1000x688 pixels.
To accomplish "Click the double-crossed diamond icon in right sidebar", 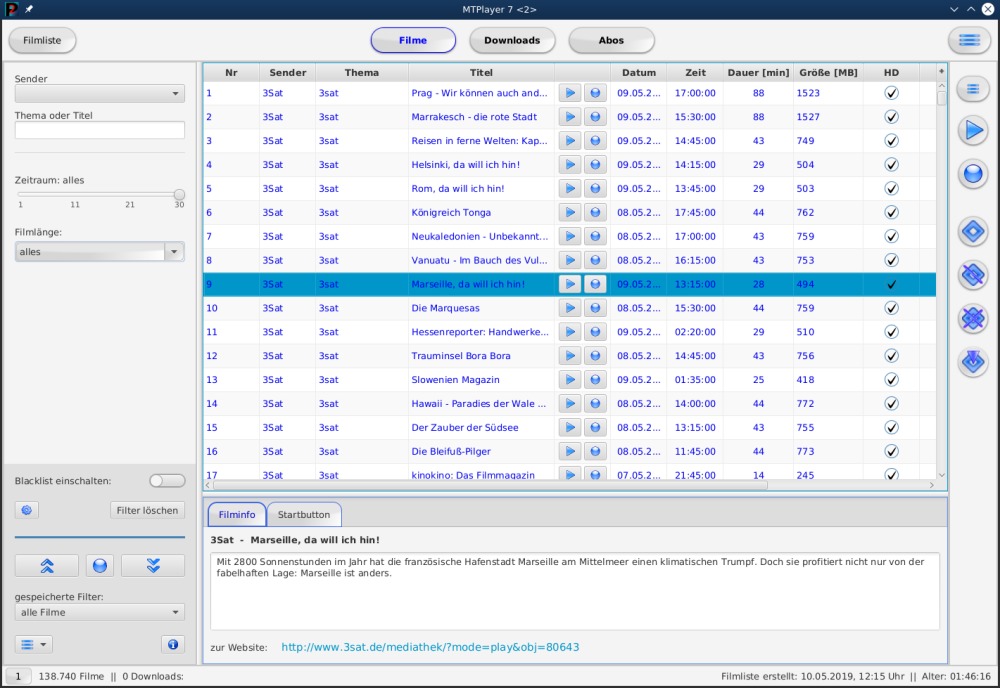I will [x=973, y=318].
